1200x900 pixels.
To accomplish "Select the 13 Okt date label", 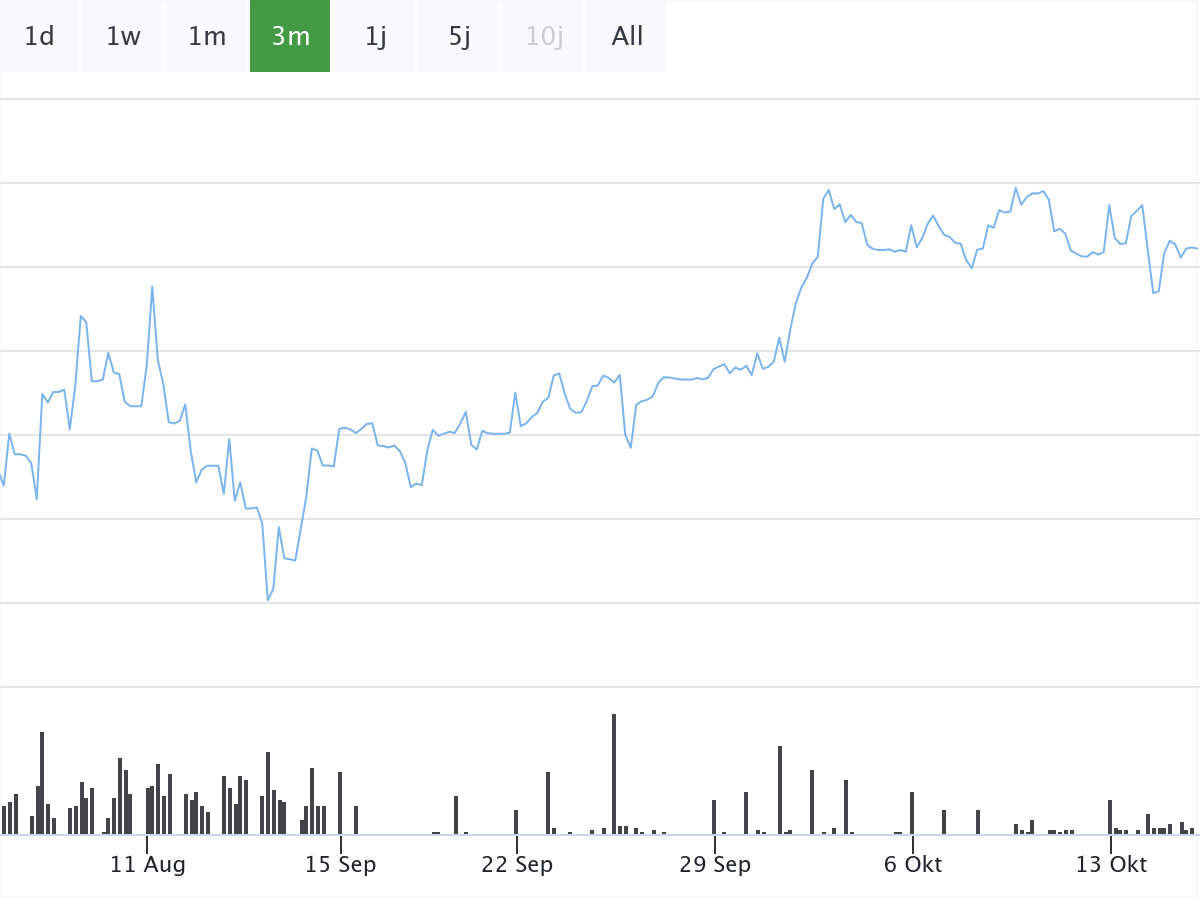I will (1111, 865).
